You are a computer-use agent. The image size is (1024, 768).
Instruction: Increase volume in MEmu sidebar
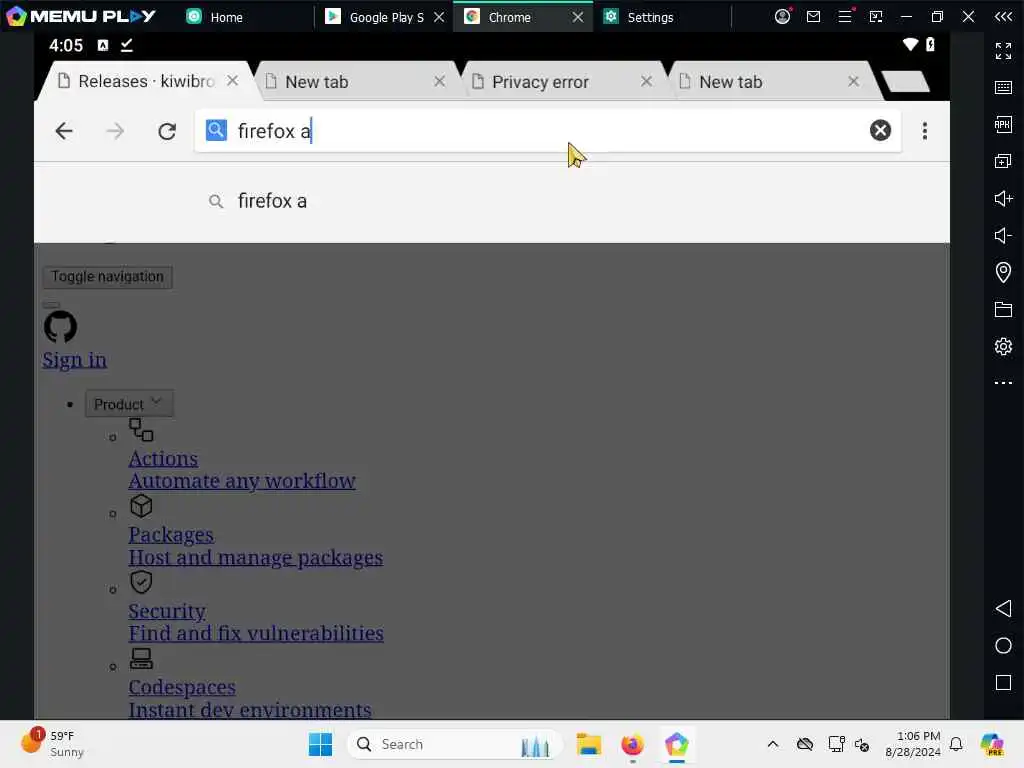click(x=1003, y=198)
